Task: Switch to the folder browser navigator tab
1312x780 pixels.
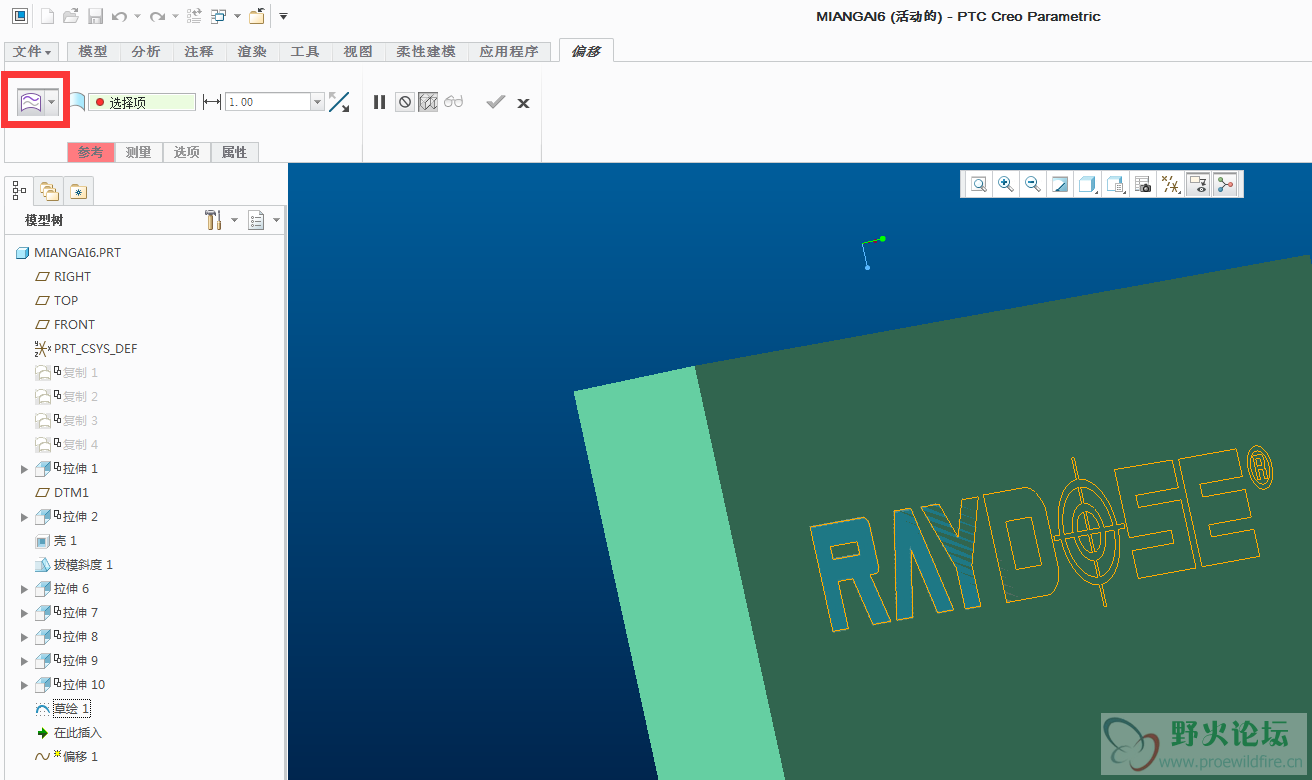Action: (x=49, y=191)
